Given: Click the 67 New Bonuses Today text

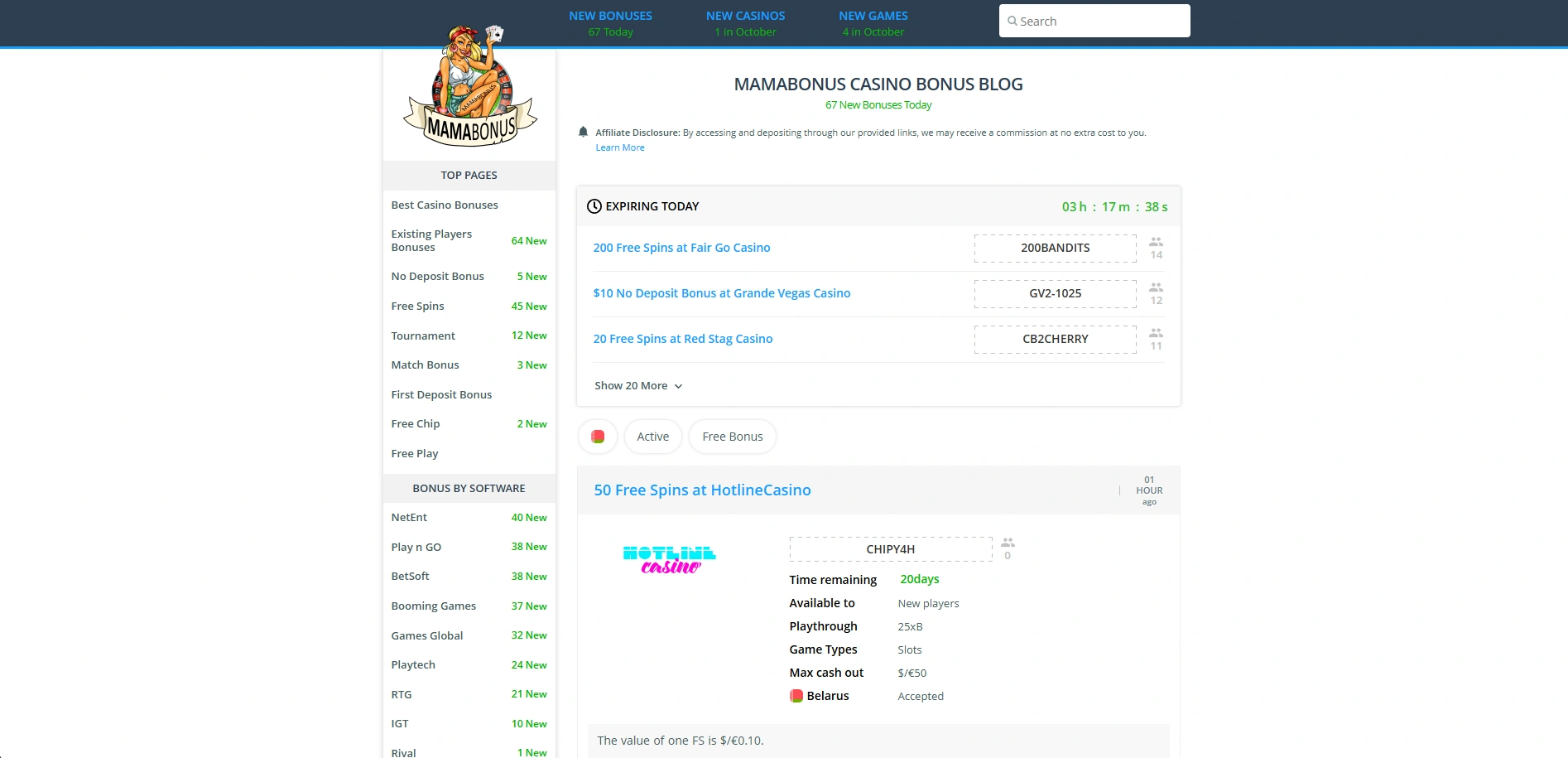Looking at the screenshot, I should click(x=878, y=105).
